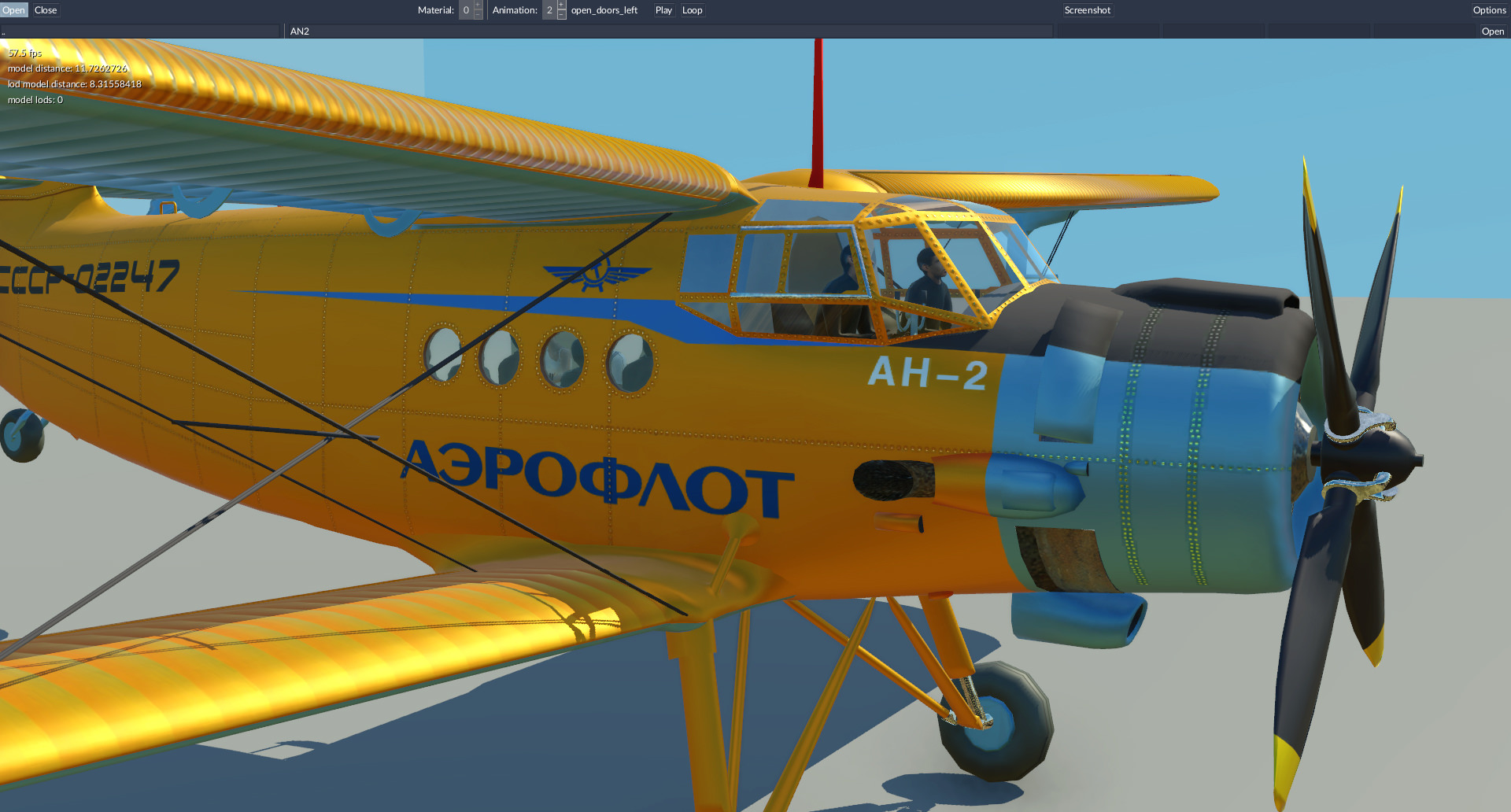Screen dimensions: 1511x812
Task: Increase the Animation index with plus
Action: point(561,6)
